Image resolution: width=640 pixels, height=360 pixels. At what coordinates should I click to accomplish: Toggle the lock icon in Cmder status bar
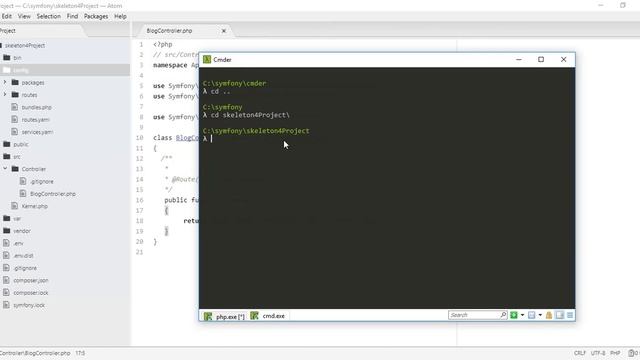click(x=549, y=315)
